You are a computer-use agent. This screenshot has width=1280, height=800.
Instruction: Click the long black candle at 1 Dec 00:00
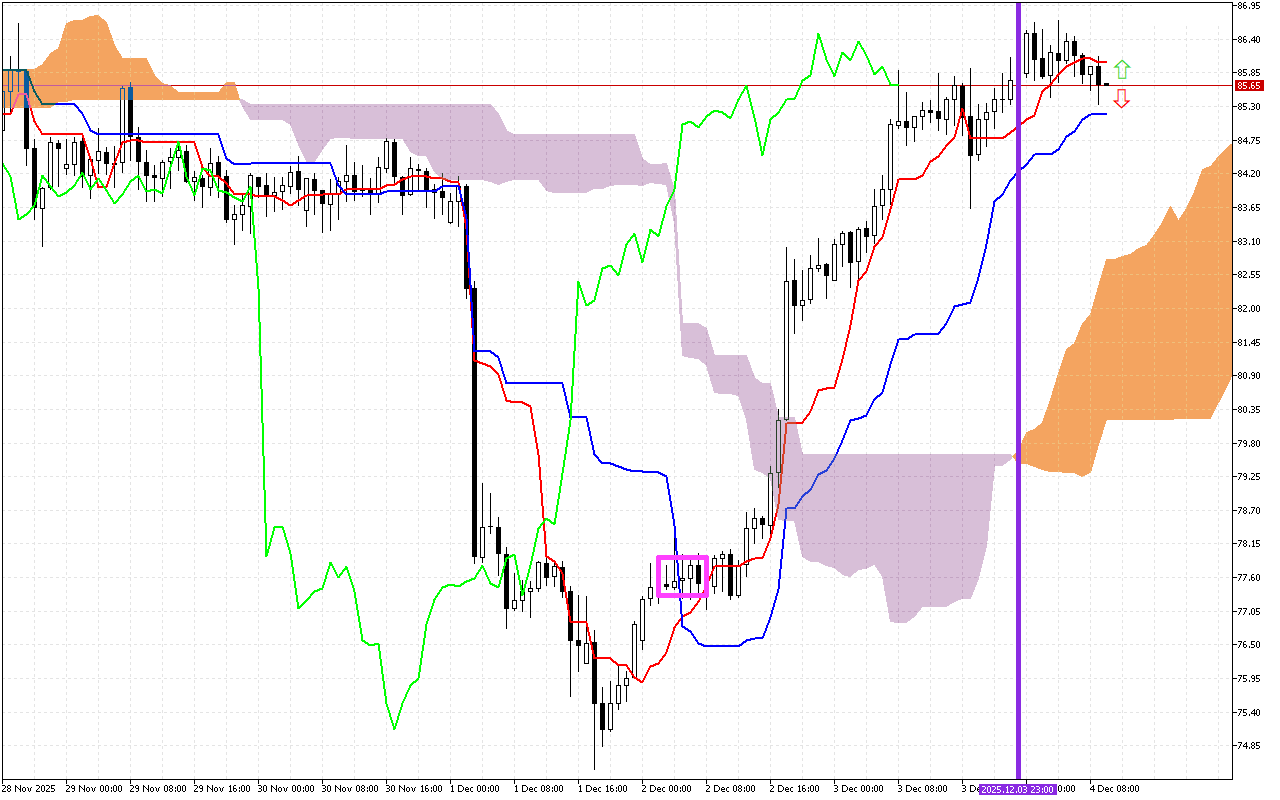click(x=473, y=420)
